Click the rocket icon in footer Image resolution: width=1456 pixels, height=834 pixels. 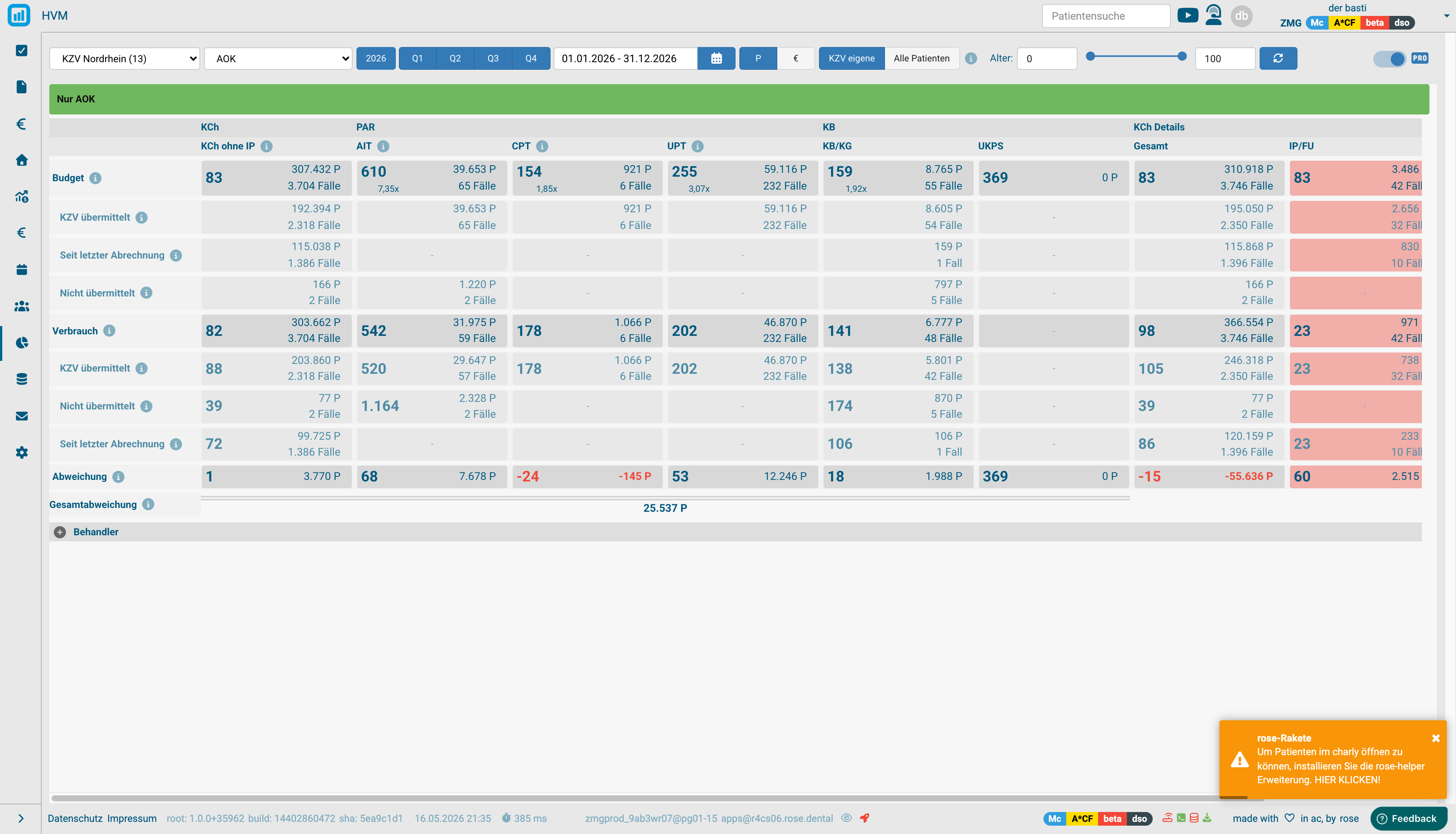tap(864, 818)
